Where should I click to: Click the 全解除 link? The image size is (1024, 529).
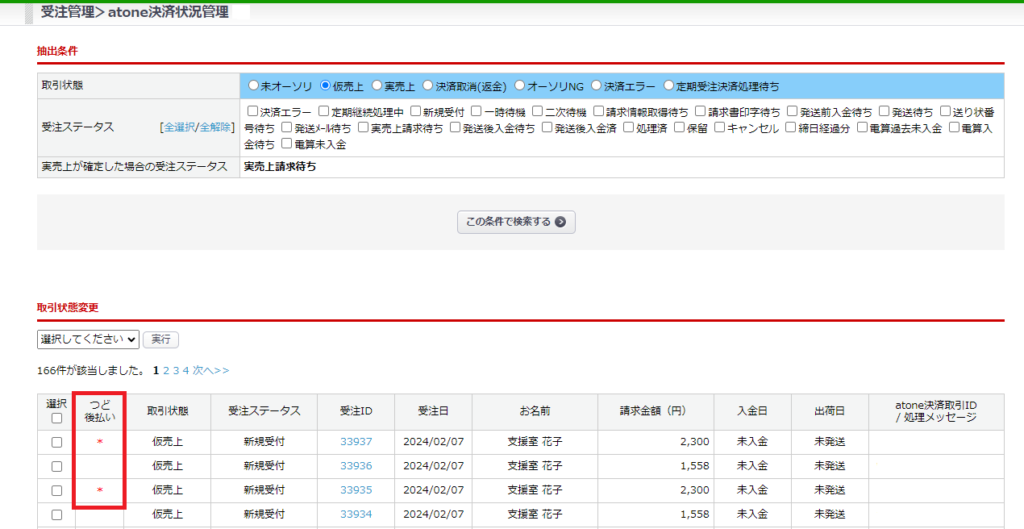coord(215,128)
